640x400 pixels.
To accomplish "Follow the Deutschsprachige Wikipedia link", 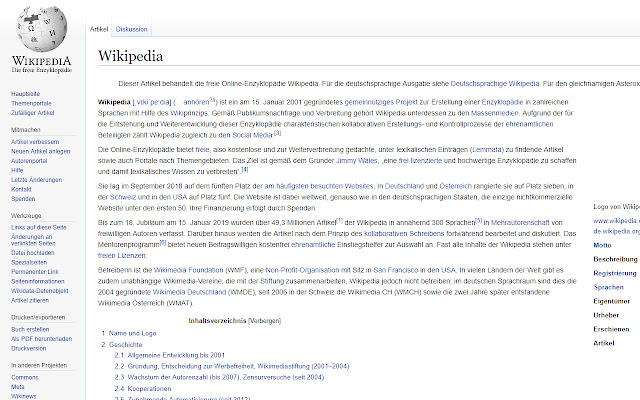I will [495, 84].
